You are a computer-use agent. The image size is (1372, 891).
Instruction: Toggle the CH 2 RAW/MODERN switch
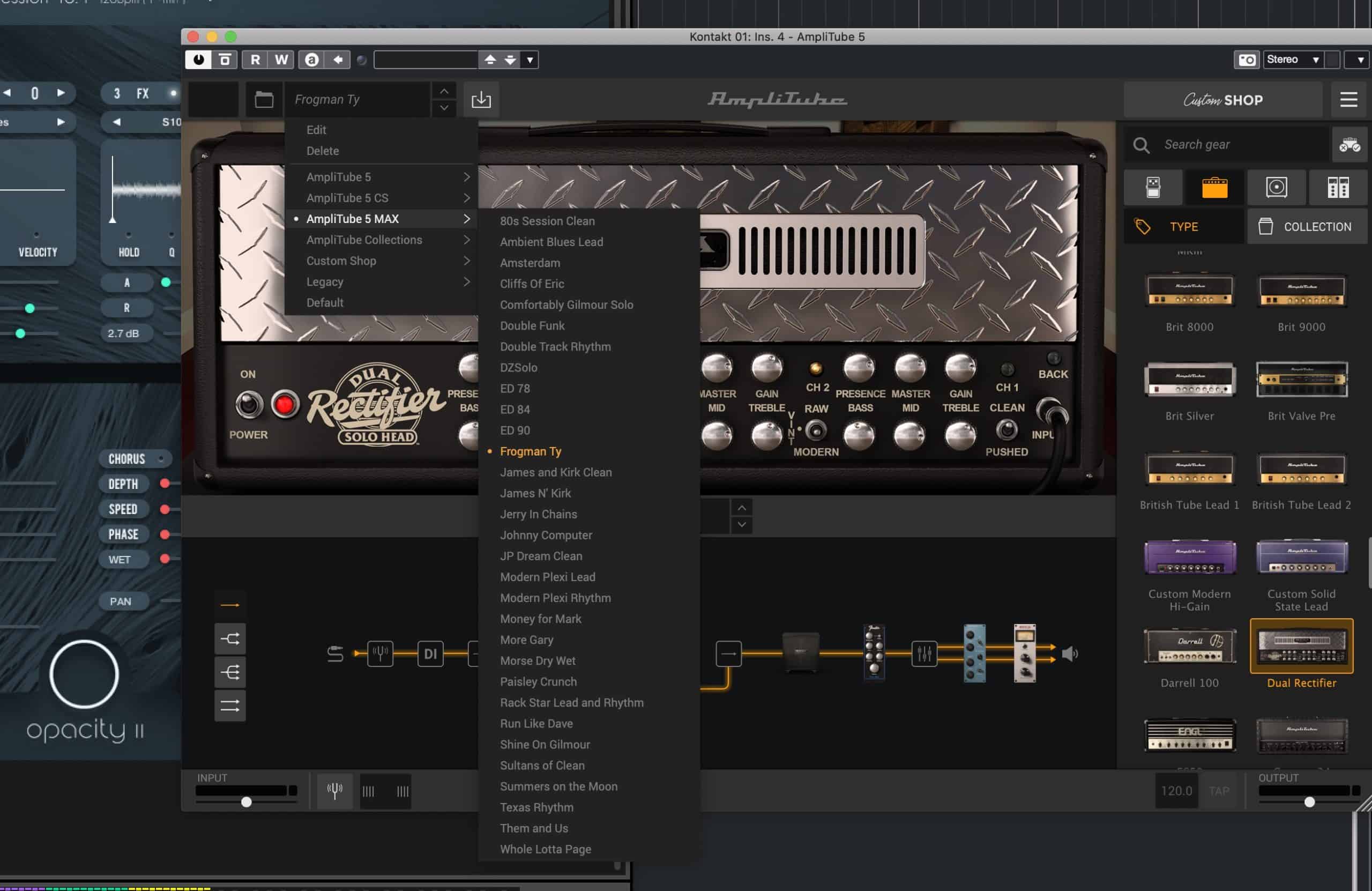[x=816, y=429]
